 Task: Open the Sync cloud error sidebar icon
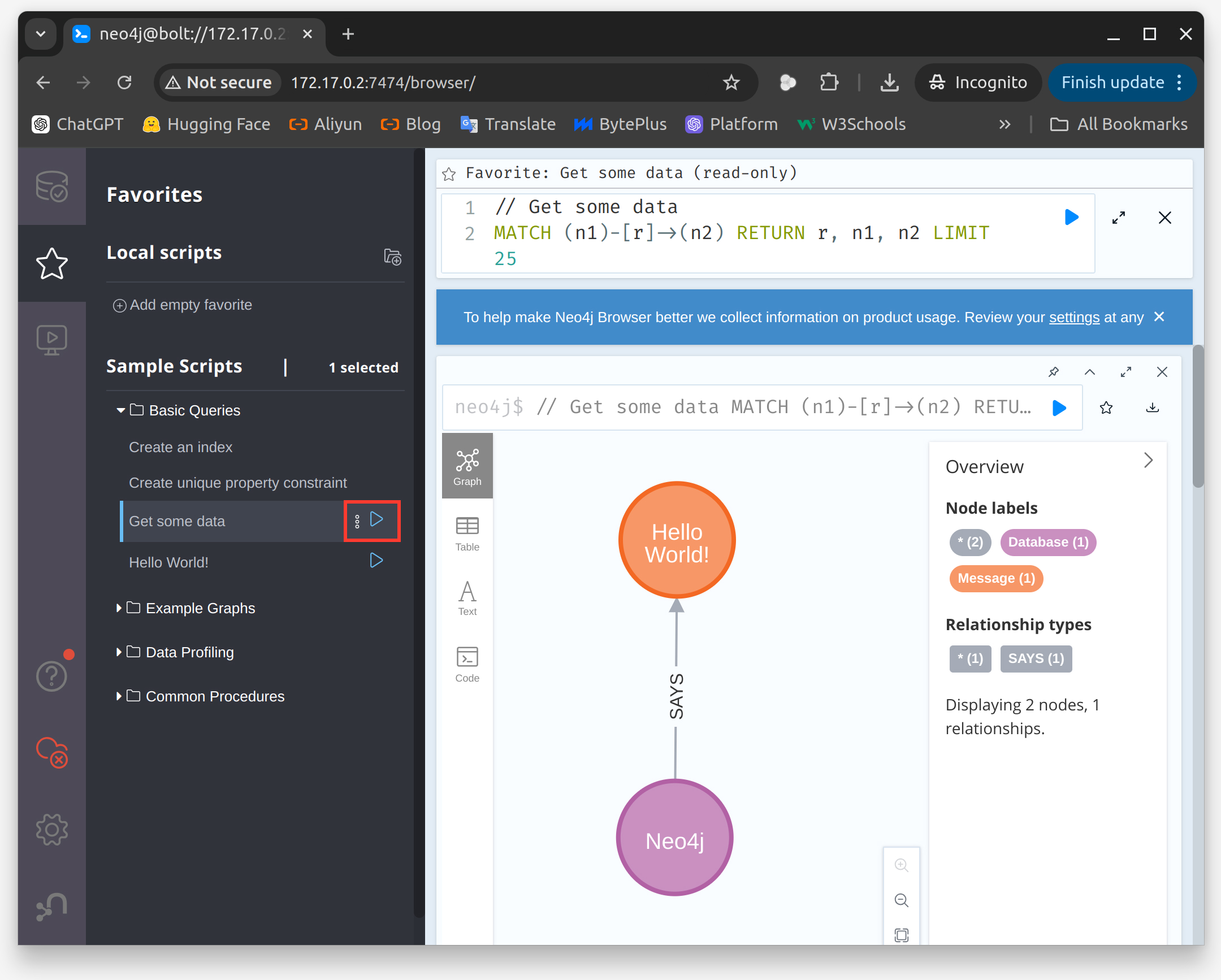[x=51, y=752]
